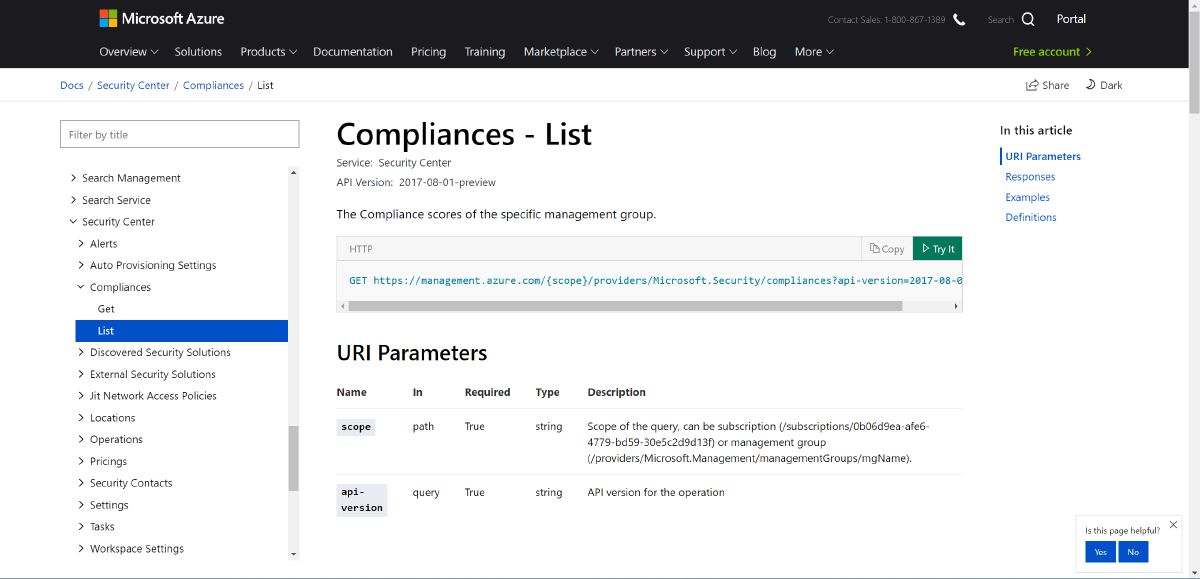Image resolution: width=1200 pixels, height=579 pixels.
Task: Expand the Alerts tree node
Action: coord(81,243)
